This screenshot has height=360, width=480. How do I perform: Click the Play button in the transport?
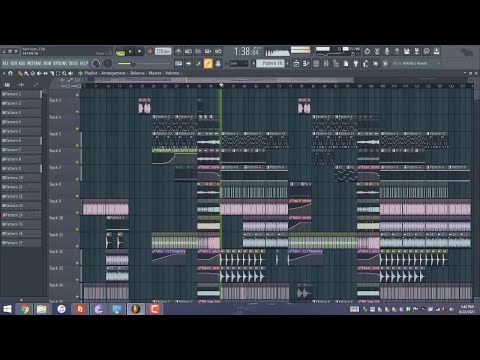(x=130, y=51)
